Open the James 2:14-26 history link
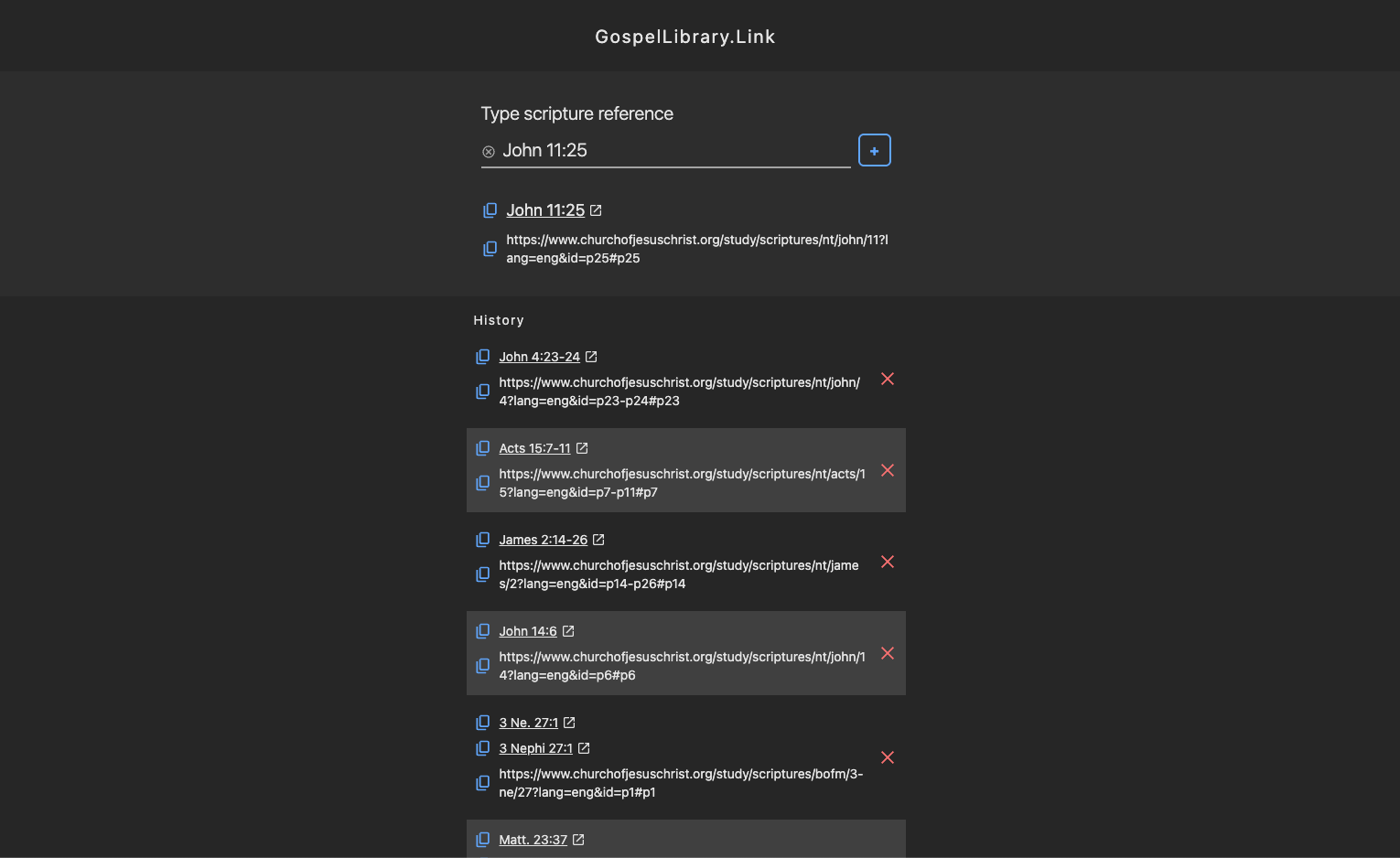This screenshot has height=858, width=1400. pyautogui.click(x=543, y=540)
